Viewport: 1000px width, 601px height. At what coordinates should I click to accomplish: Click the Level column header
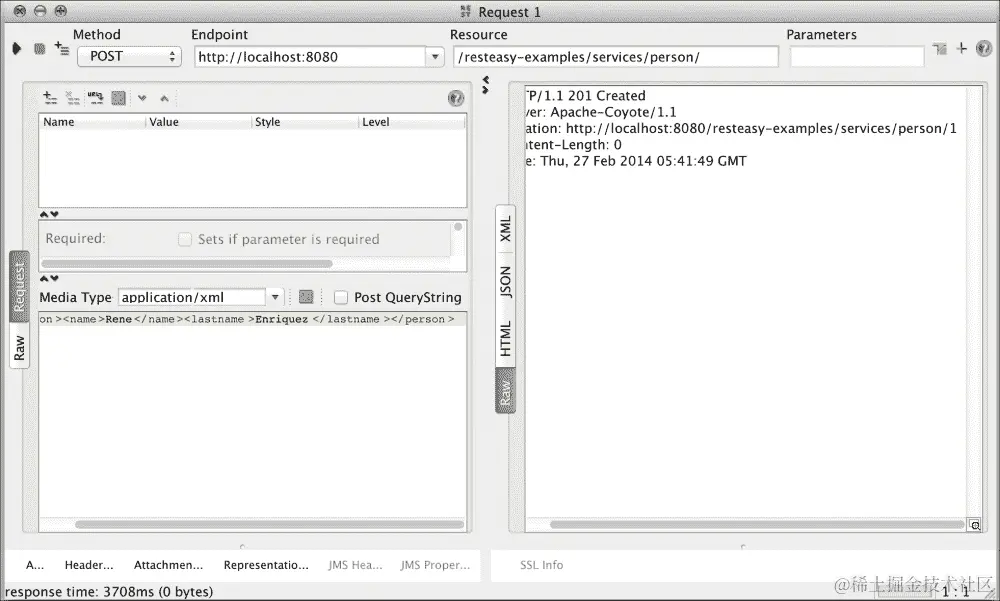[x=412, y=122]
